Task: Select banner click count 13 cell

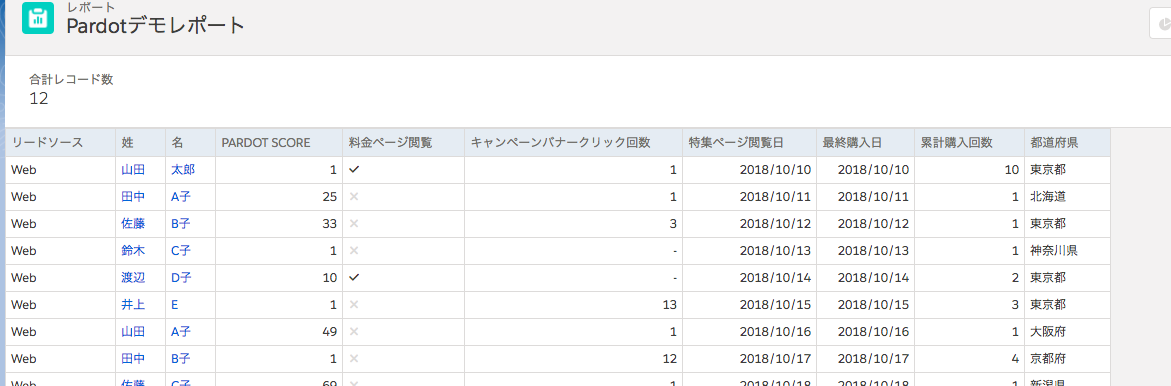Action: [x=573, y=304]
